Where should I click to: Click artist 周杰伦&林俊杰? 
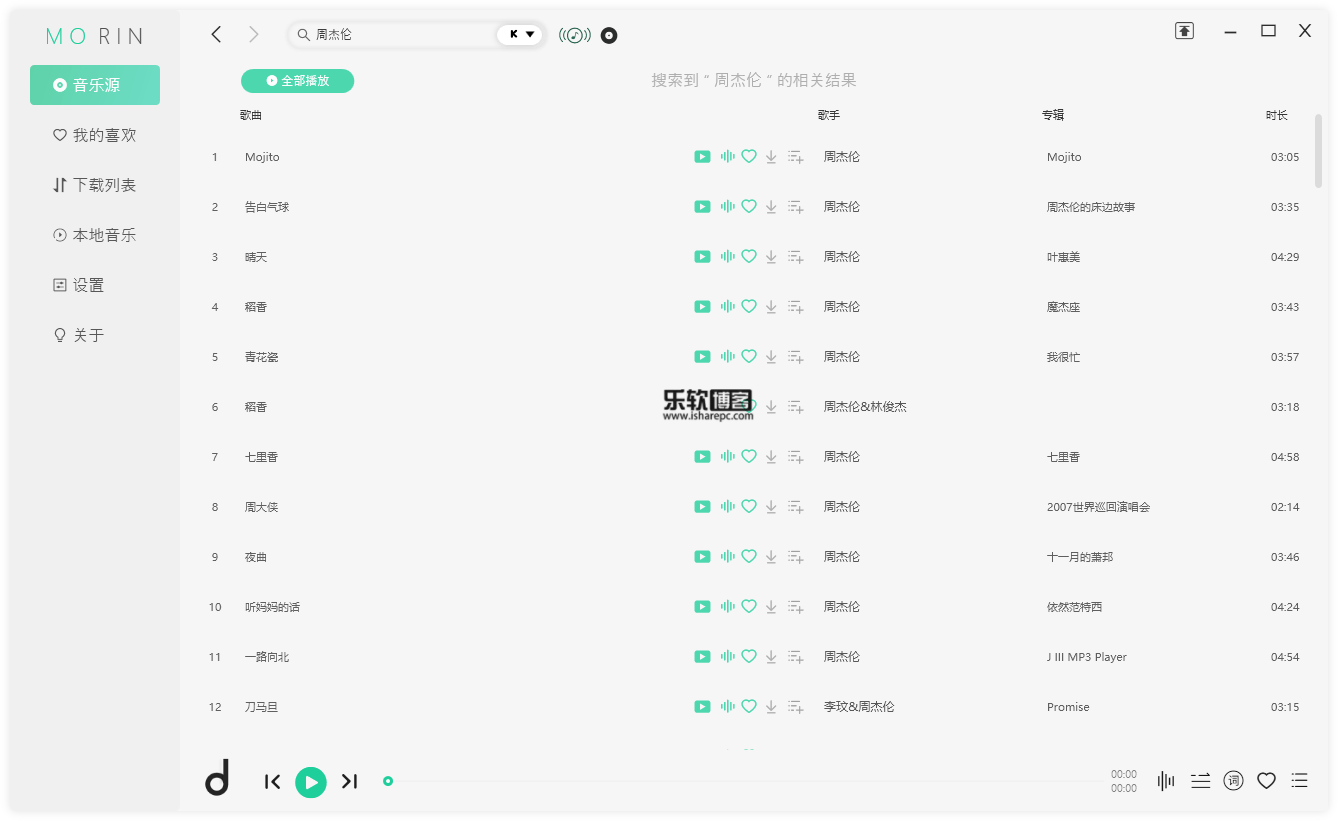(865, 407)
